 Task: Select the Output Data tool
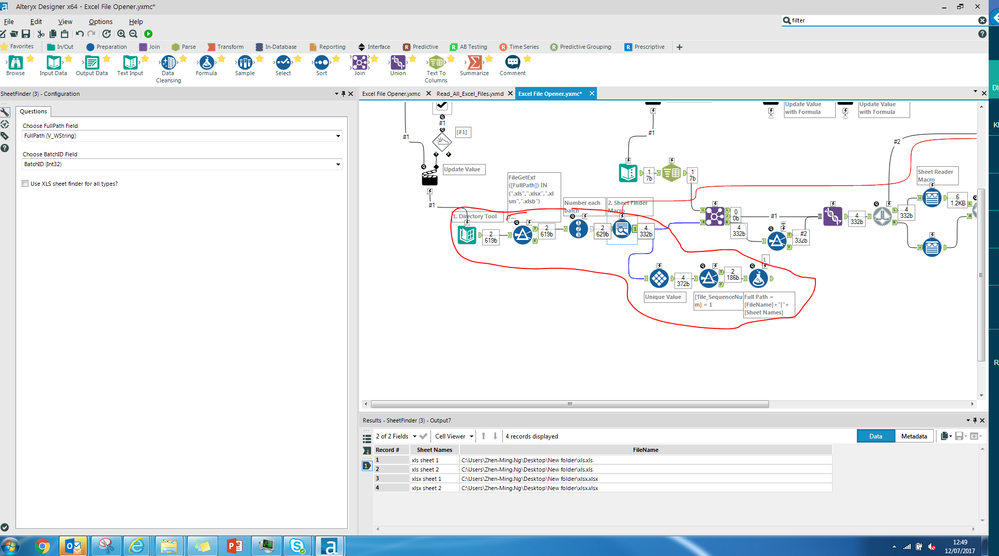[92, 65]
